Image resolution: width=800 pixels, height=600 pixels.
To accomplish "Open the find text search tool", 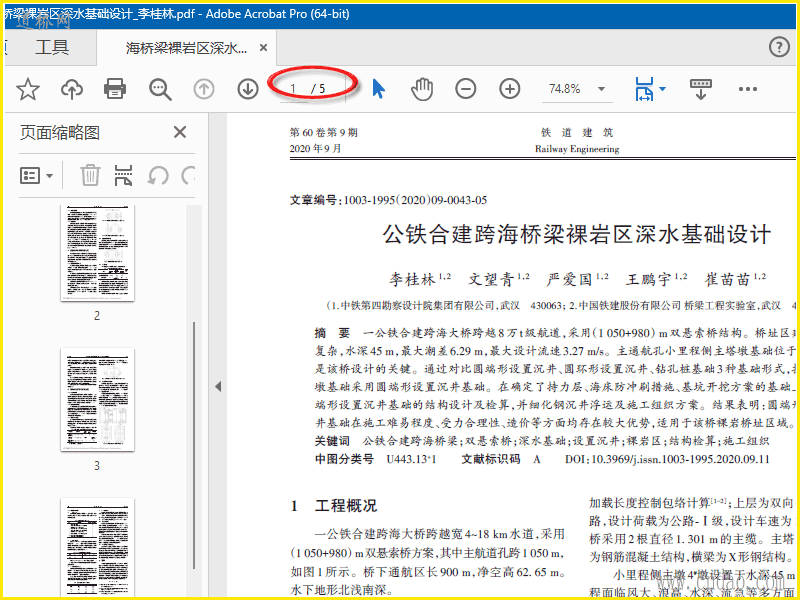I will [160, 89].
